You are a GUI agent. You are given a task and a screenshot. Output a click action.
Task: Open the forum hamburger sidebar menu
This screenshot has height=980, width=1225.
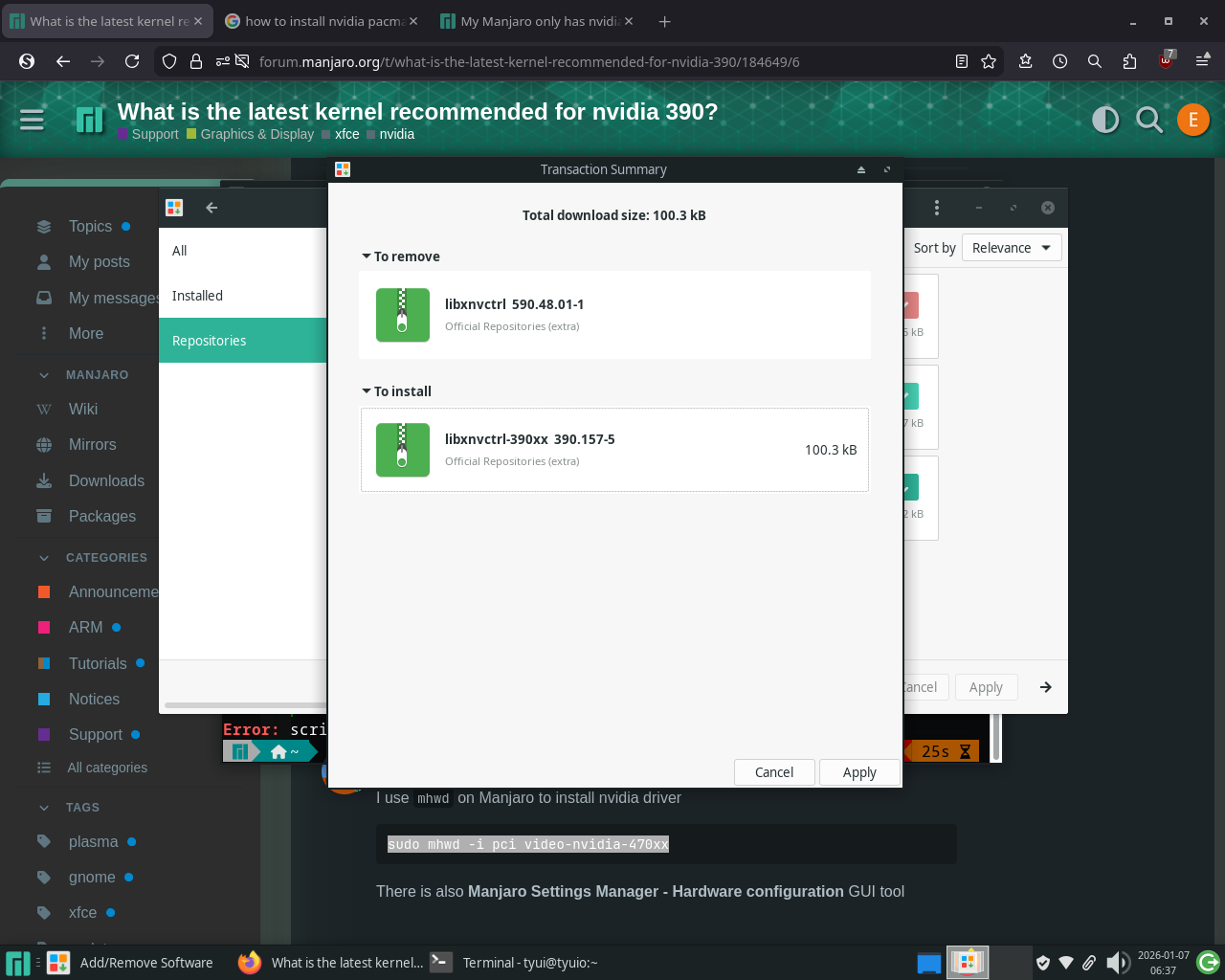pyautogui.click(x=32, y=120)
